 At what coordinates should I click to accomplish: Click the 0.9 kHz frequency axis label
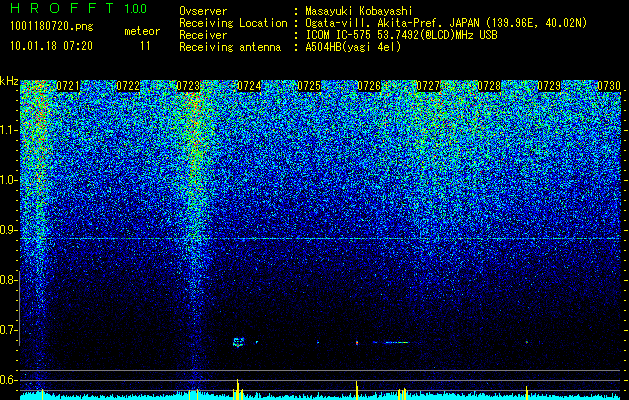coord(9,230)
